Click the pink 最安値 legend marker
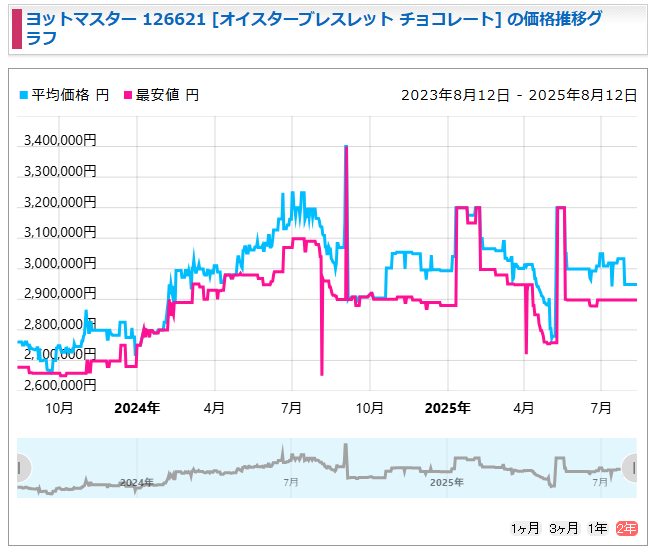The image size is (658, 552). [x=127, y=96]
